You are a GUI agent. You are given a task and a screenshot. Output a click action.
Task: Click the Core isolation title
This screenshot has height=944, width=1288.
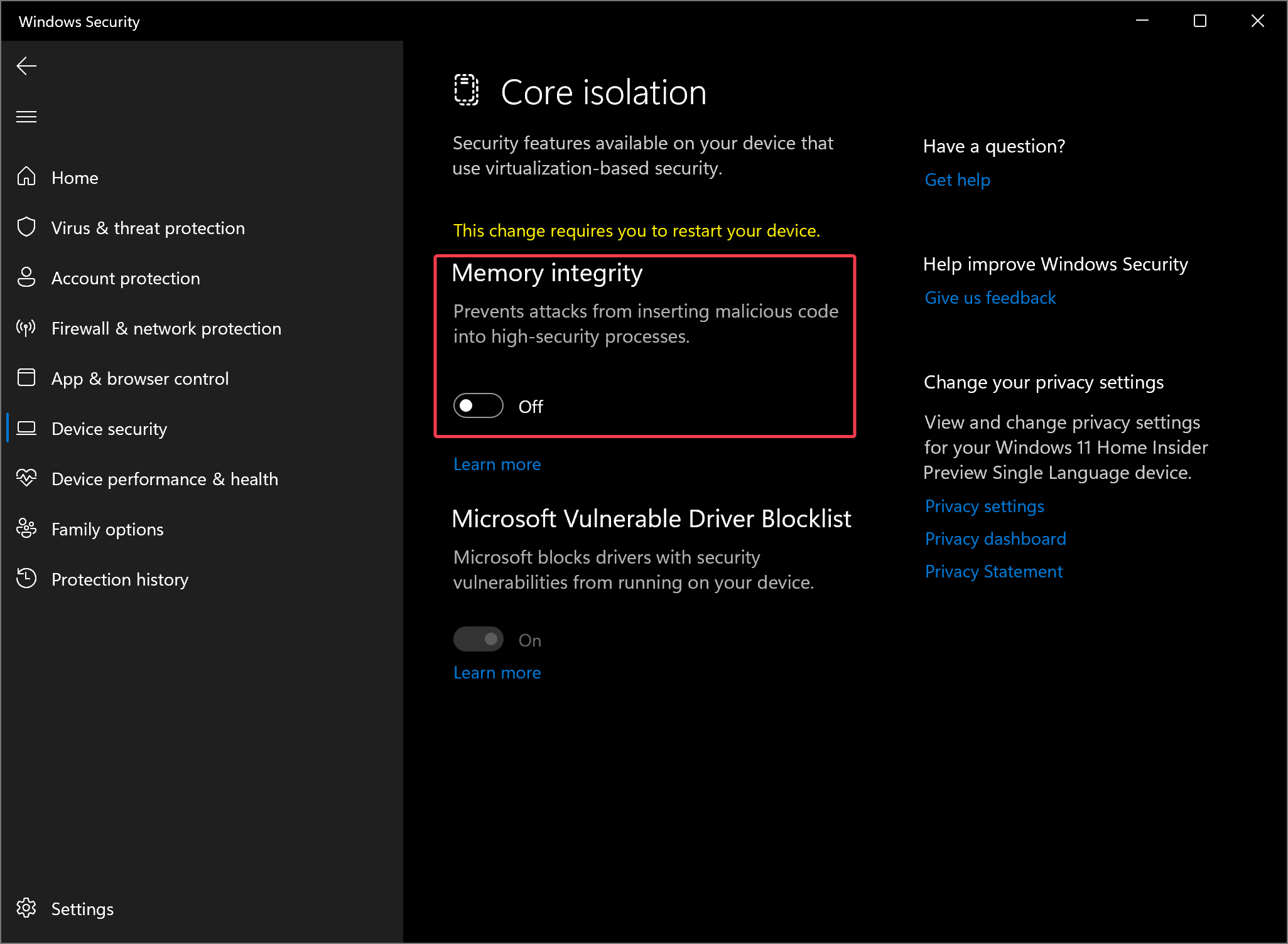(603, 92)
